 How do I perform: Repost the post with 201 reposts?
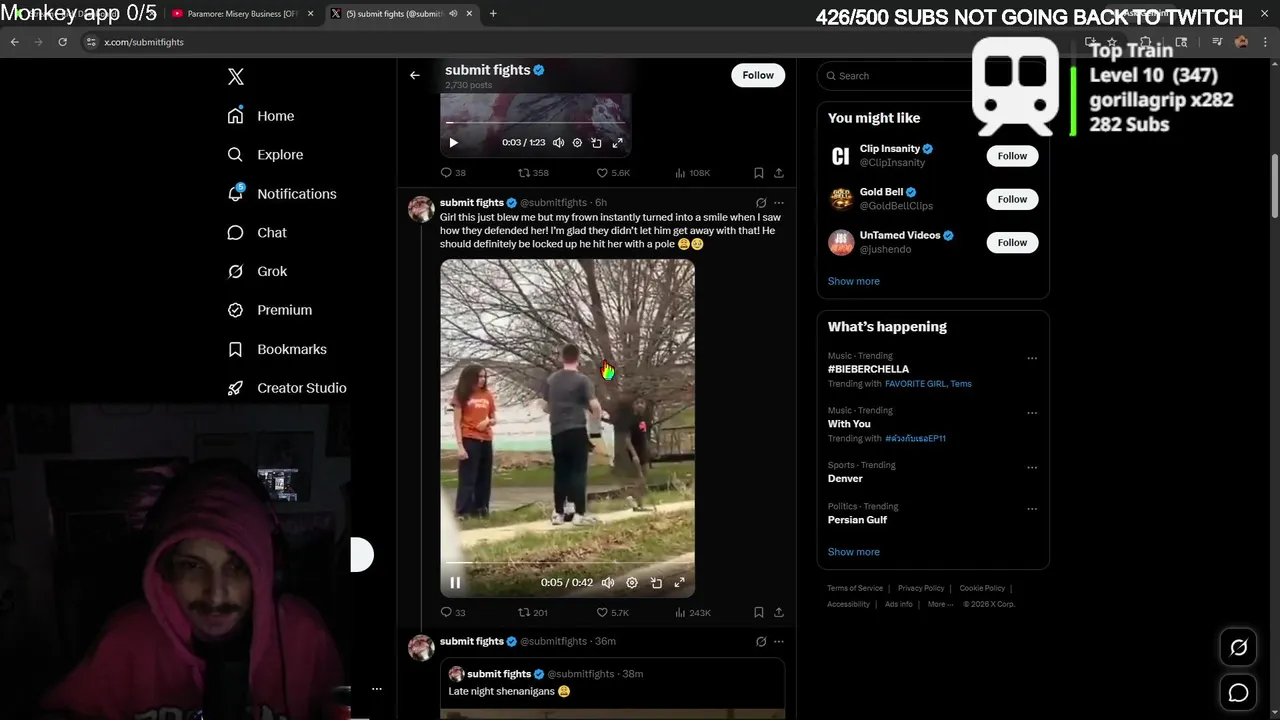532,612
